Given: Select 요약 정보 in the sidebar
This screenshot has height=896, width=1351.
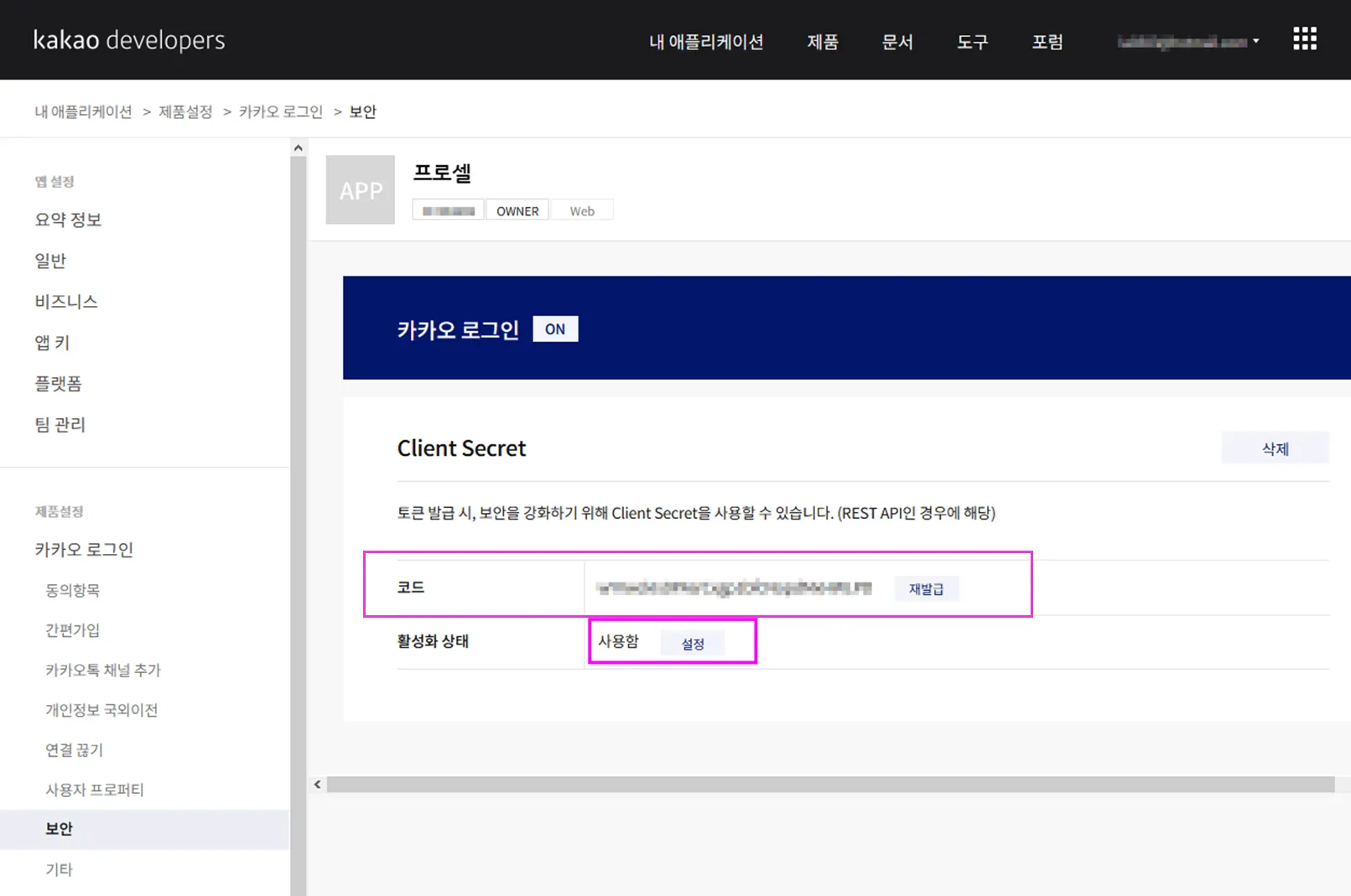Looking at the screenshot, I should [x=68, y=220].
